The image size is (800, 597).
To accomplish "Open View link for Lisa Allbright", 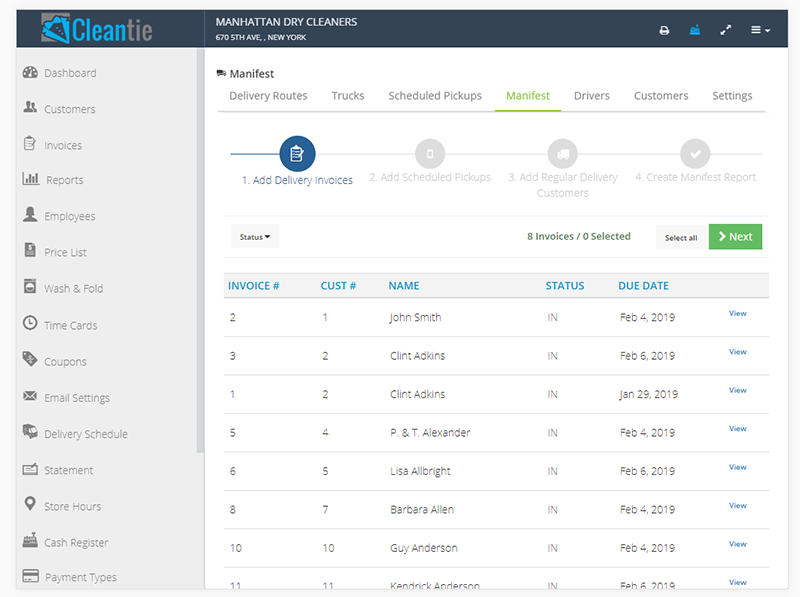I will click(737, 467).
